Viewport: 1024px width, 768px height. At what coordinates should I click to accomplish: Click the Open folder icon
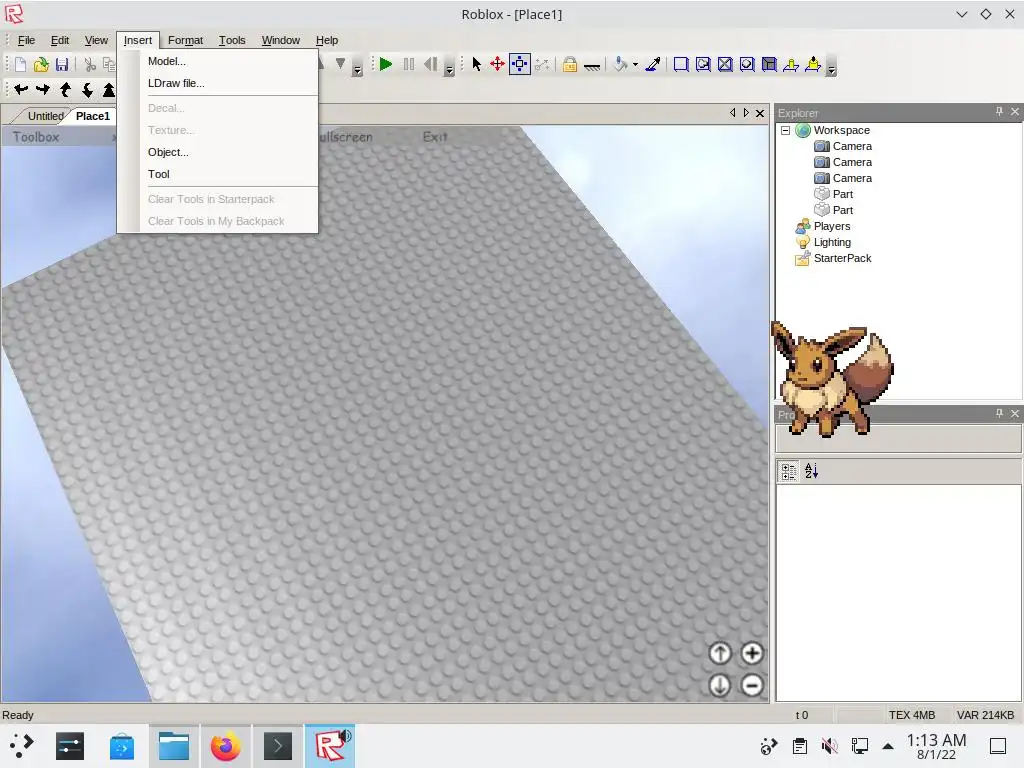pyautogui.click(x=41, y=64)
